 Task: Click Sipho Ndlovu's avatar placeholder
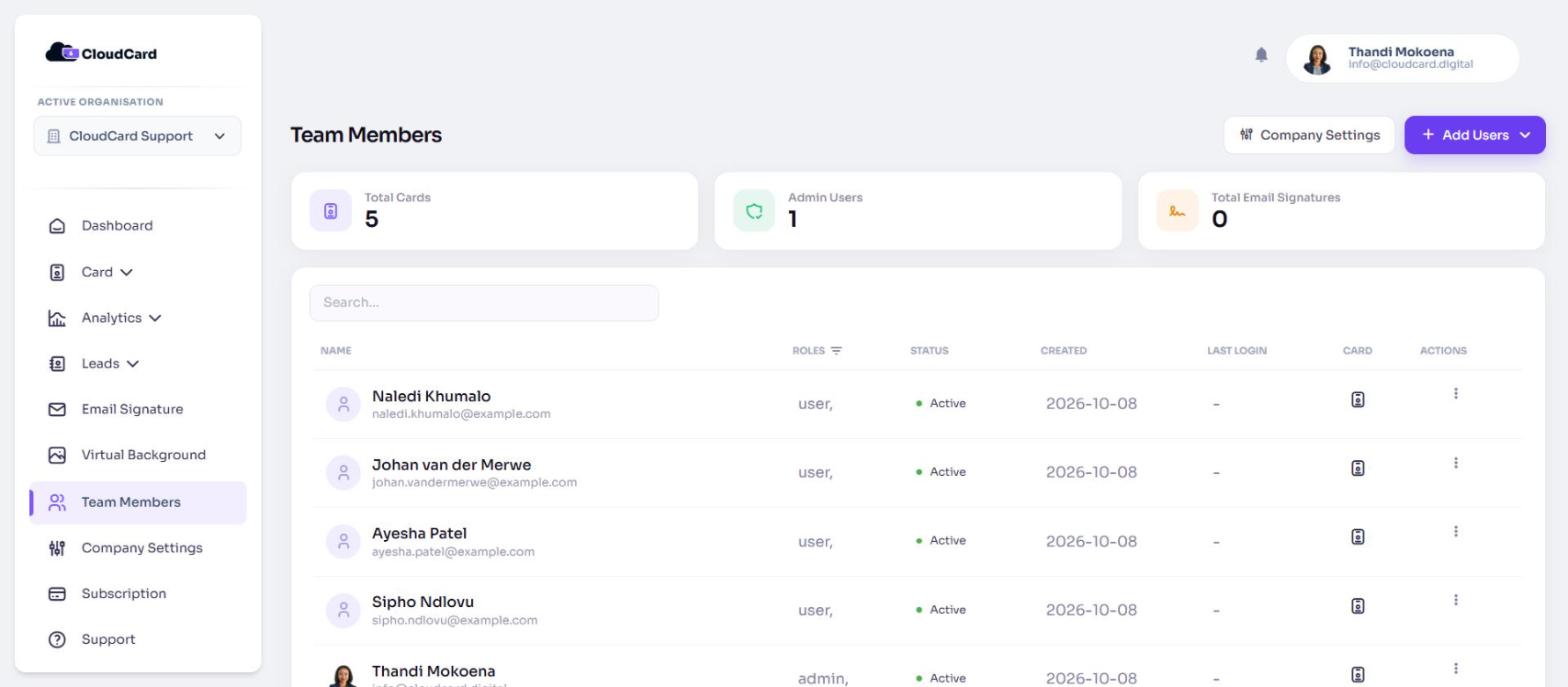pyautogui.click(x=343, y=610)
